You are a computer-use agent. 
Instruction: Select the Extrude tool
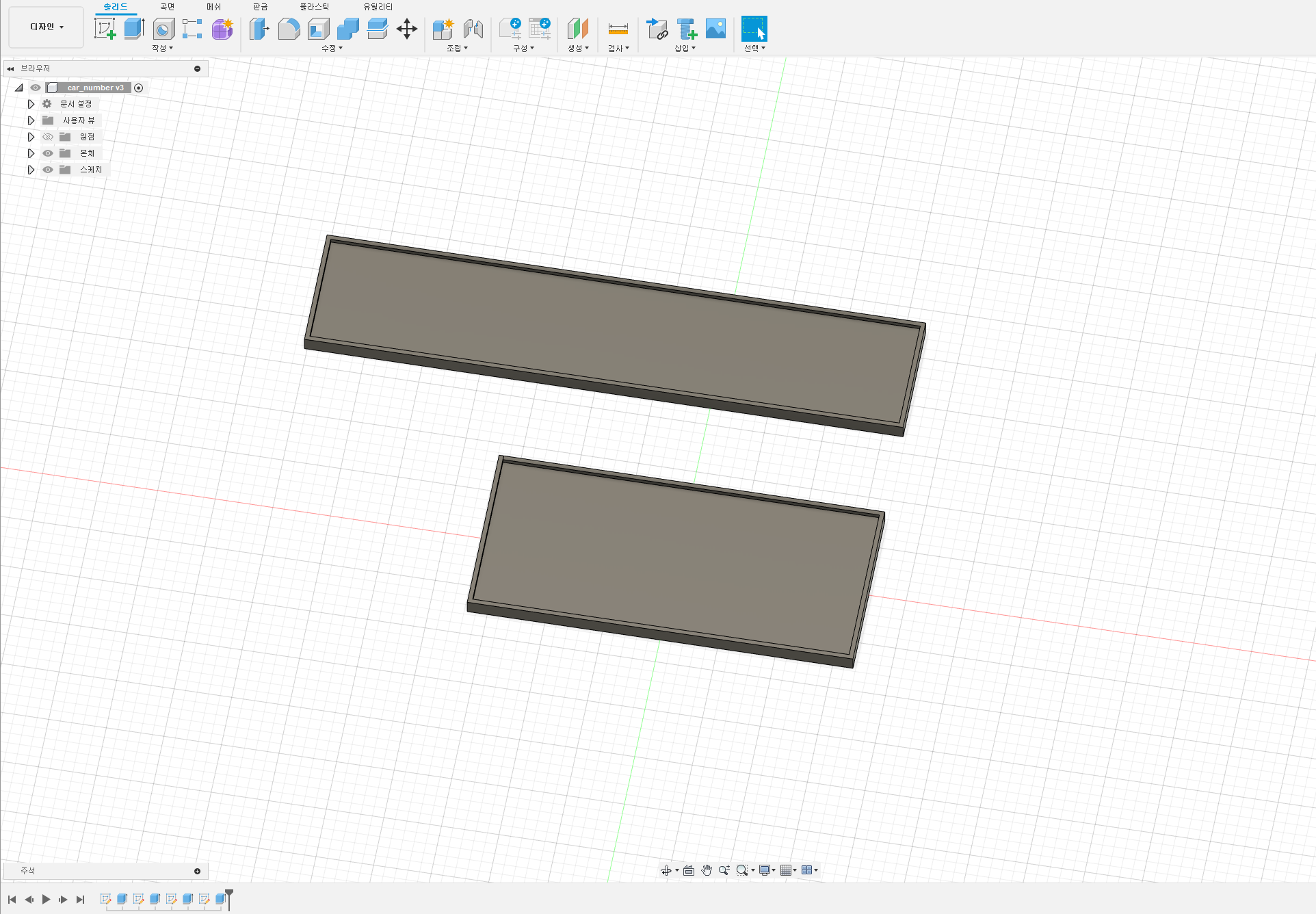click(x=134, y=29)
